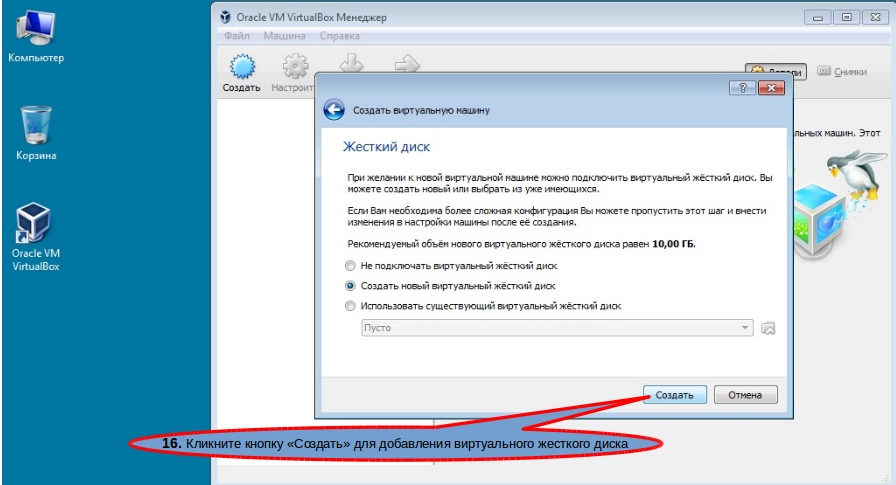Click the Отмена button

(745, 395)
